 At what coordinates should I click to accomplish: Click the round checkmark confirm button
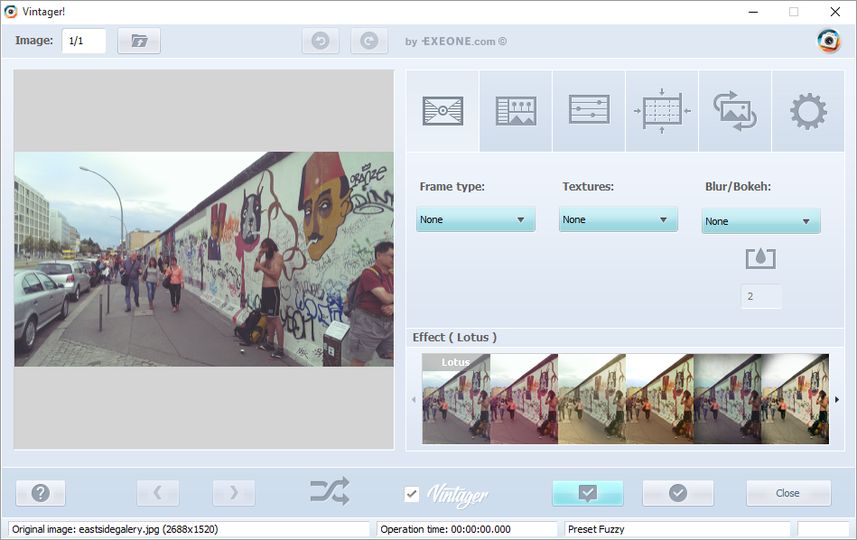click(x=678, y=493)
